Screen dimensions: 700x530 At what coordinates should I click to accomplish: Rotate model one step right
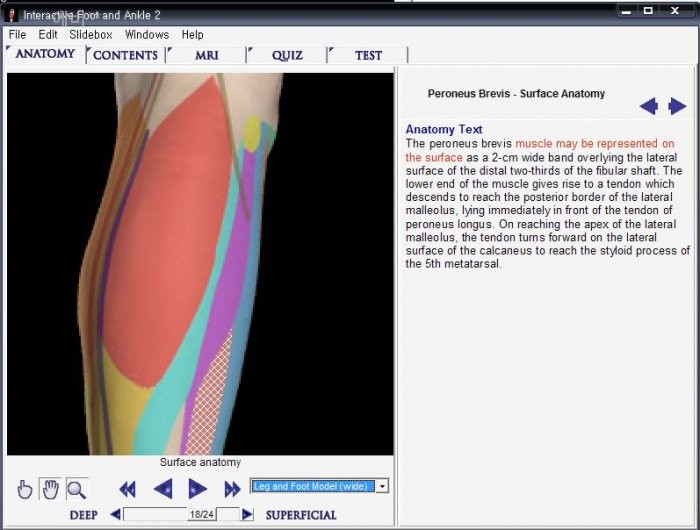pos(198,489)
